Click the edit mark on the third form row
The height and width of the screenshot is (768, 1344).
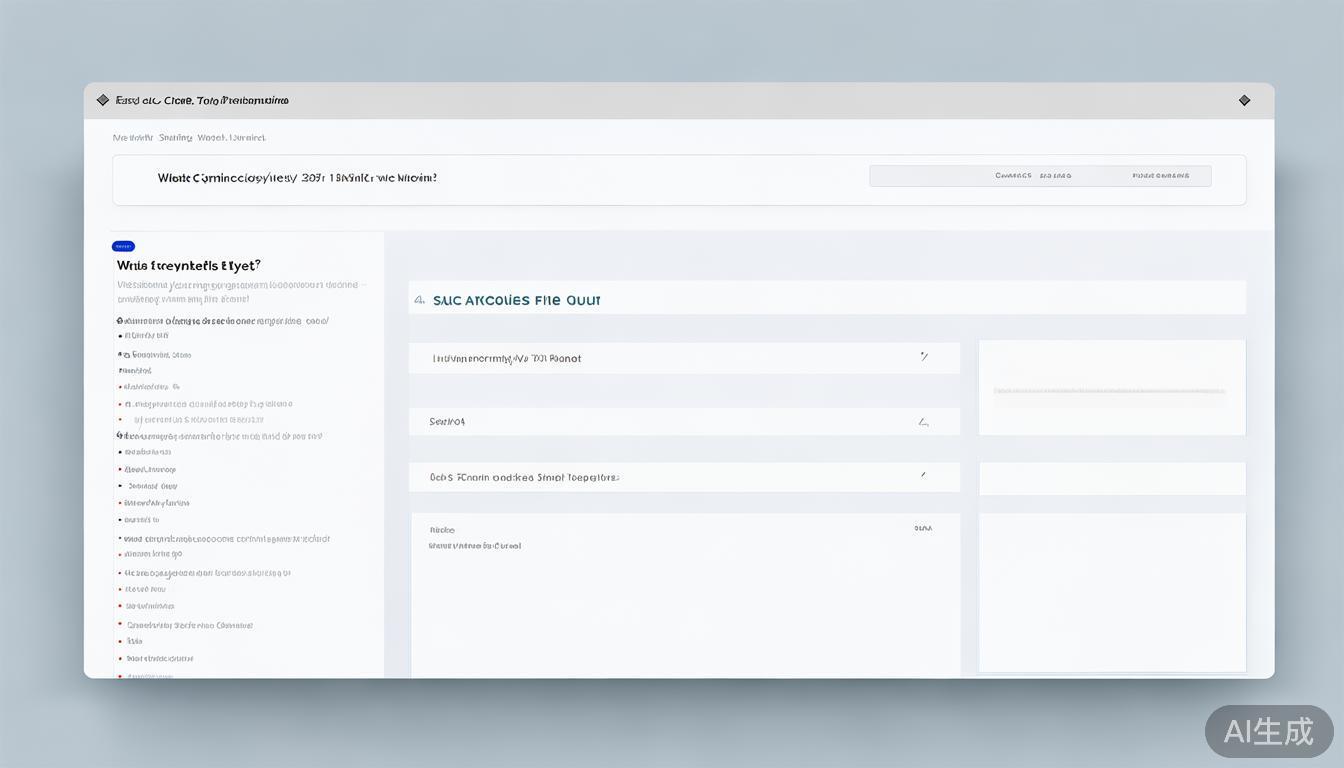(x=923, y=476)
